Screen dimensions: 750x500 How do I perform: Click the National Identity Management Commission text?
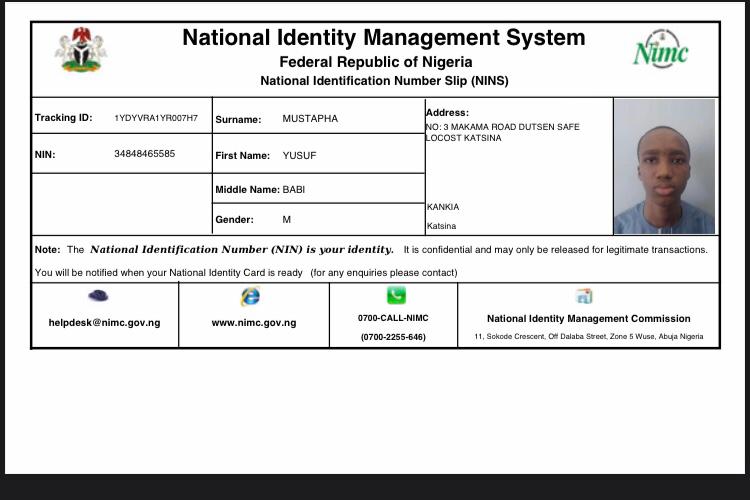[x=588, y=319]
